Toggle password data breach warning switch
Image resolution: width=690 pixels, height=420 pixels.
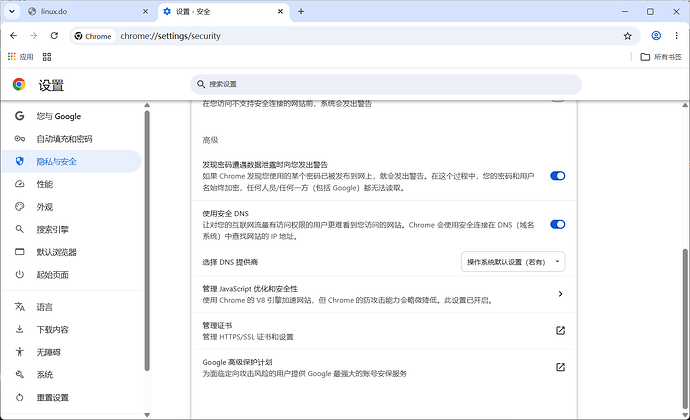click(x=558, y=176)
